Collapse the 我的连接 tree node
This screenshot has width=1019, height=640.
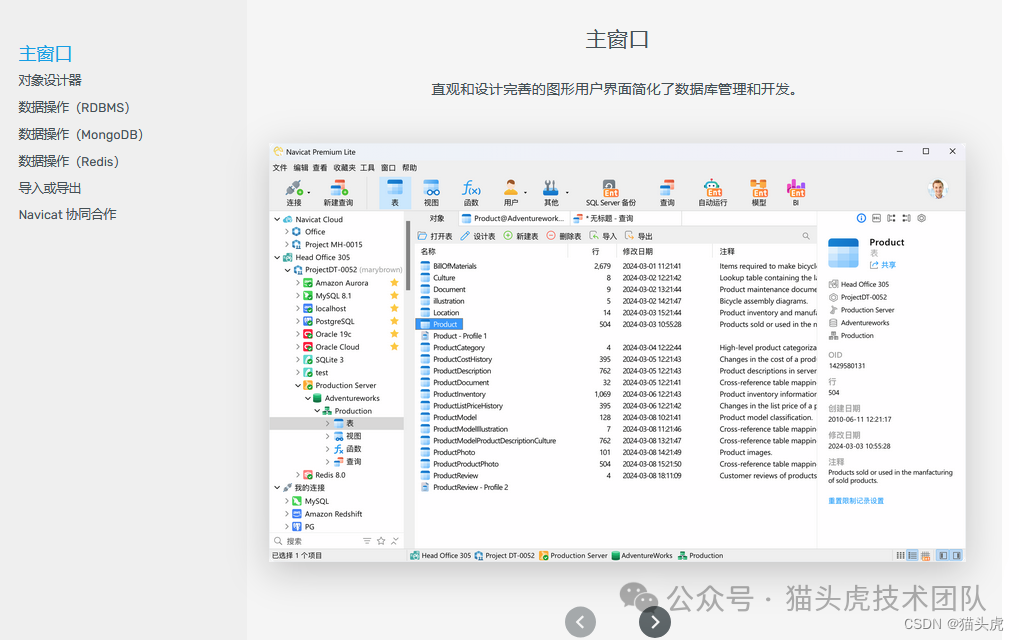pyautogui.click(x=277, y=487)
